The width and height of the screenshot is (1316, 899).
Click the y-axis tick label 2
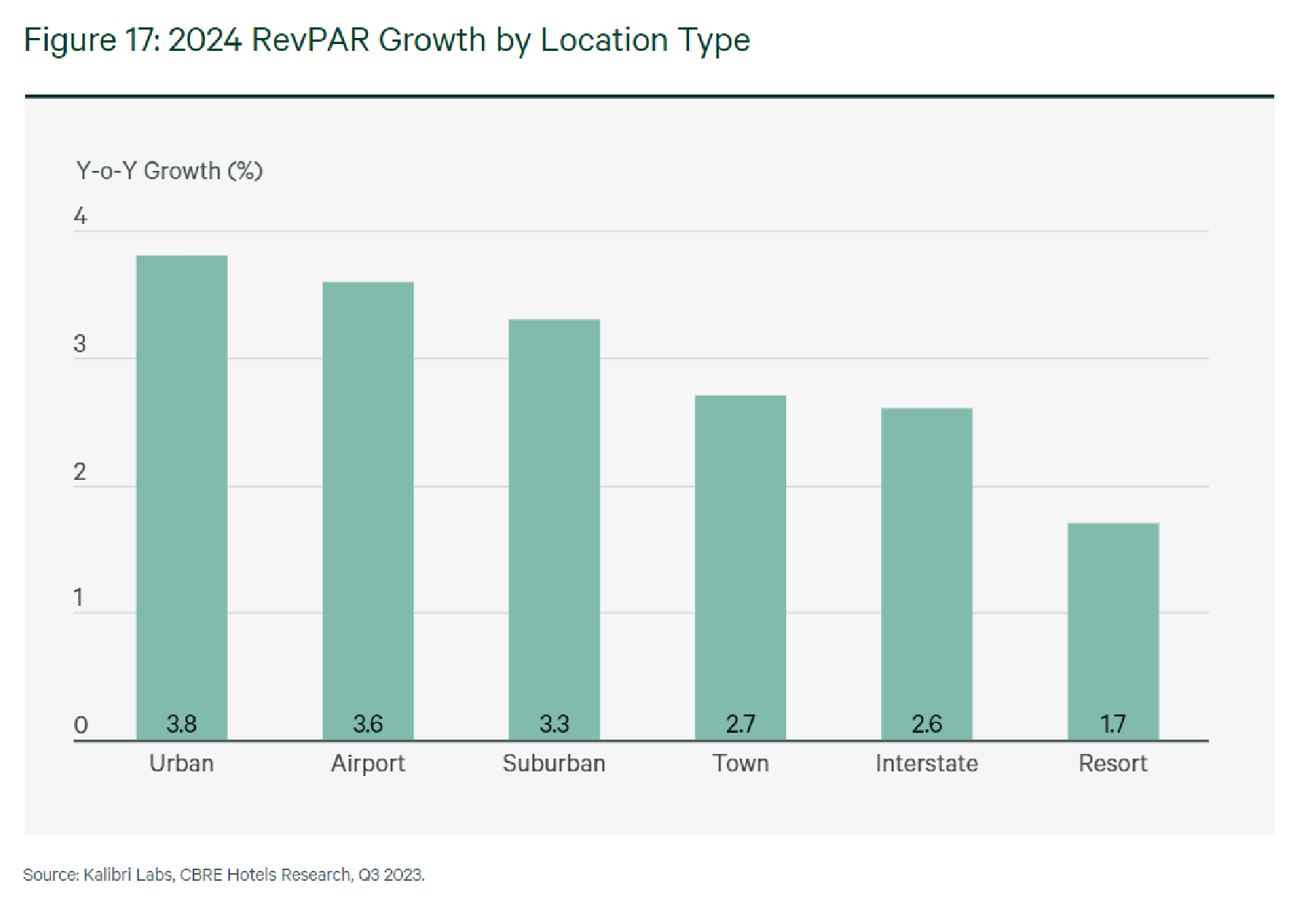pos(80,472)
